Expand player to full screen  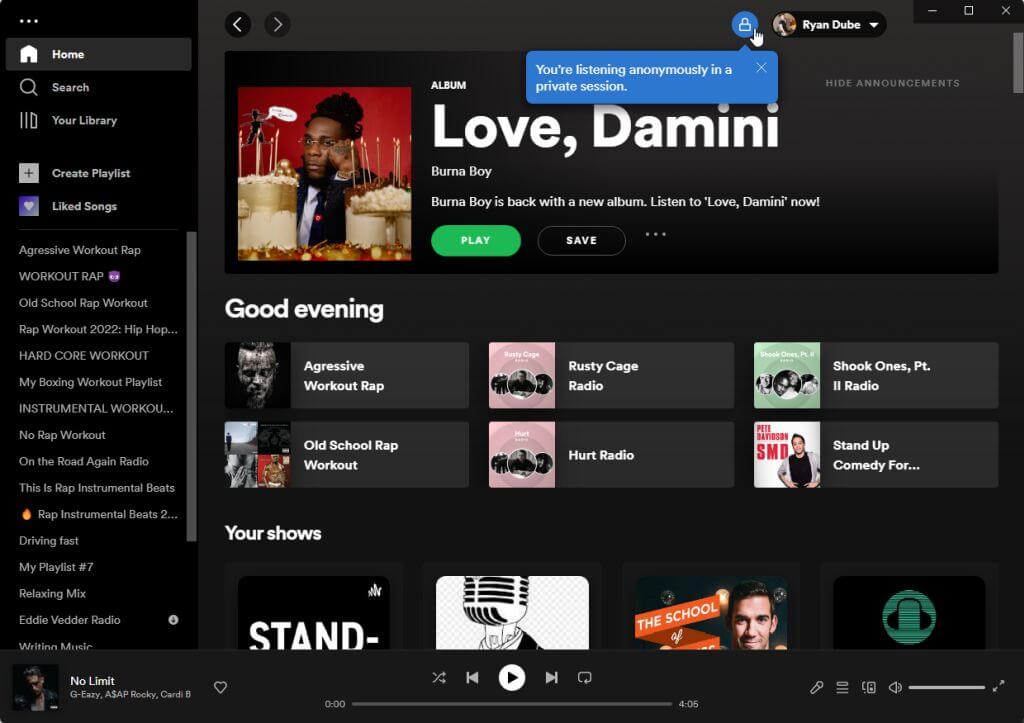[998, 686]
